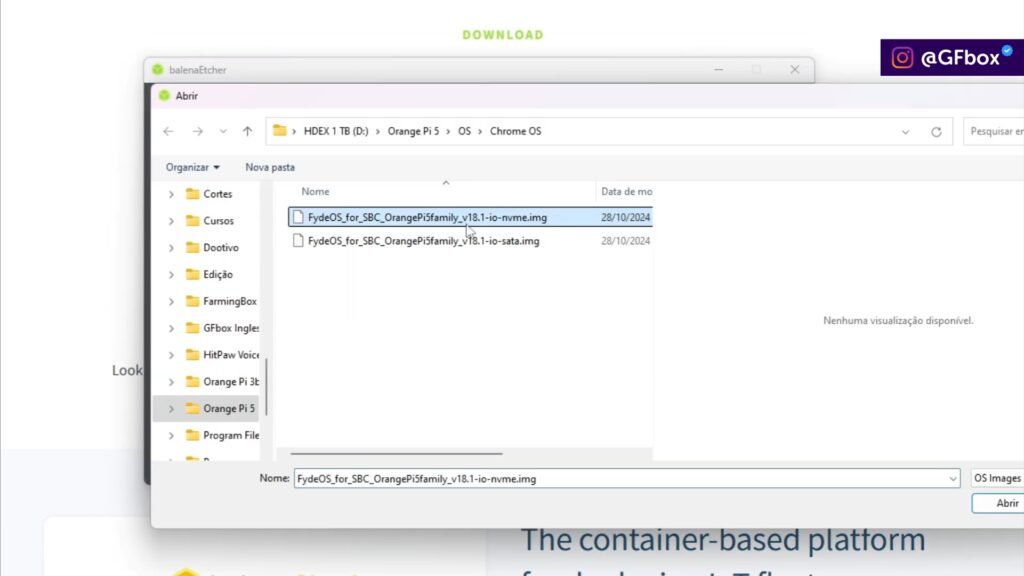Select the FarmingBox folder in sidebar
Image resolution: width=1024 pixels, height=576 pixels.
coord(221,301)
